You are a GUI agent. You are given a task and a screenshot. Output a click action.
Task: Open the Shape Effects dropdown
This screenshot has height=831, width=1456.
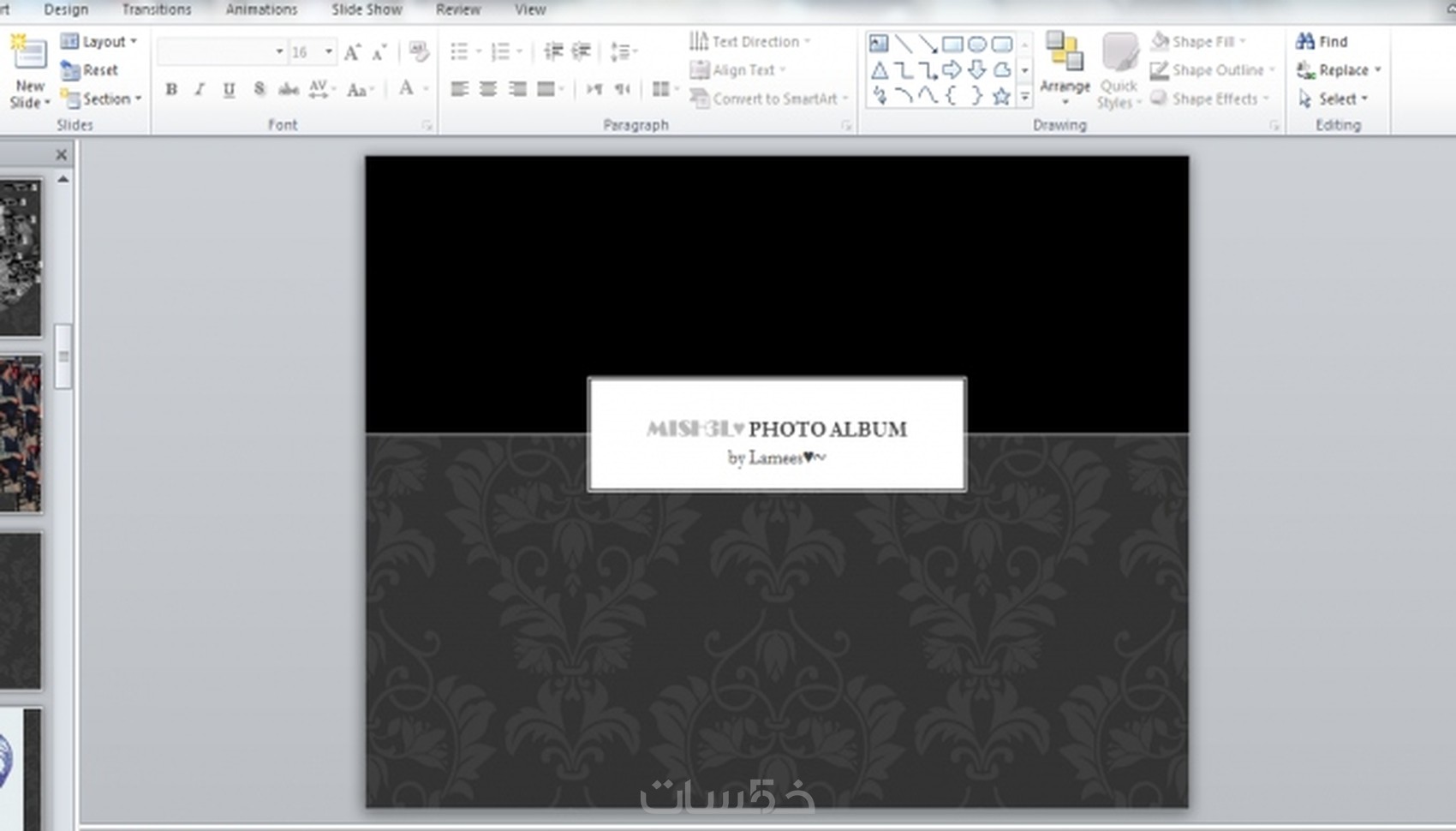click(1209, 99)
